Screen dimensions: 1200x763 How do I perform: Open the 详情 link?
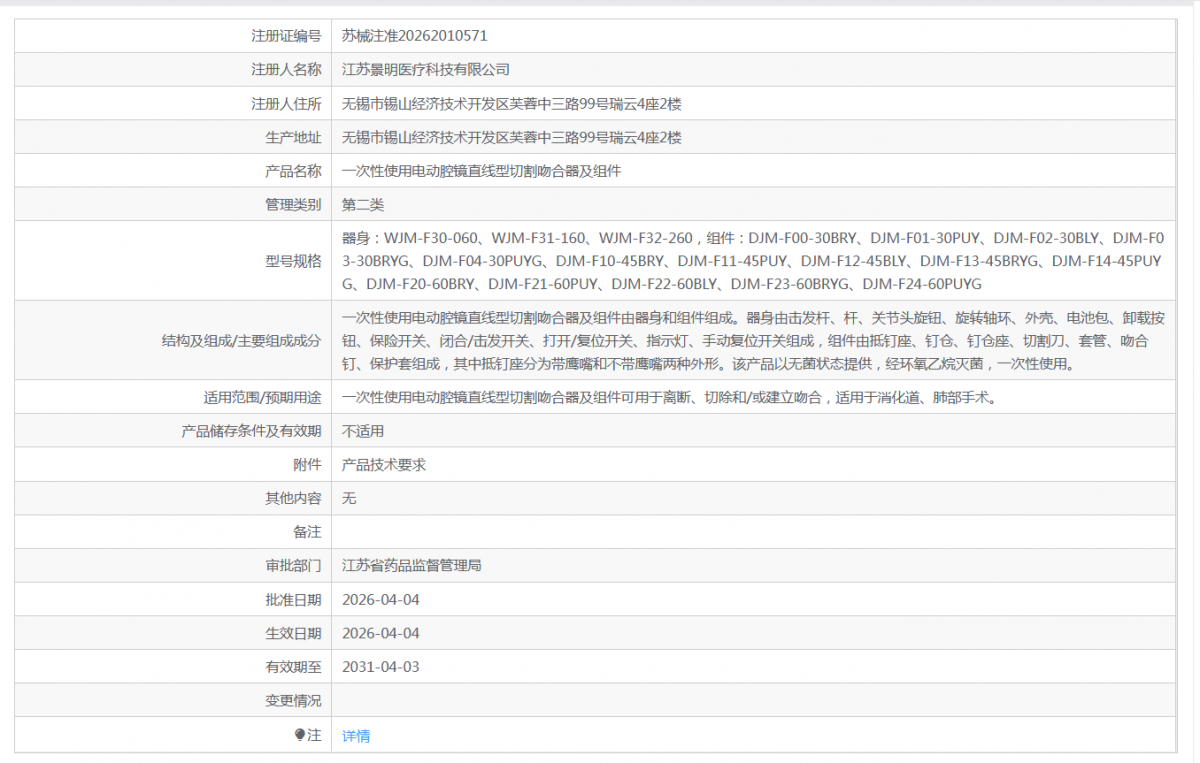pyautogui.click(x=356, y=736)
